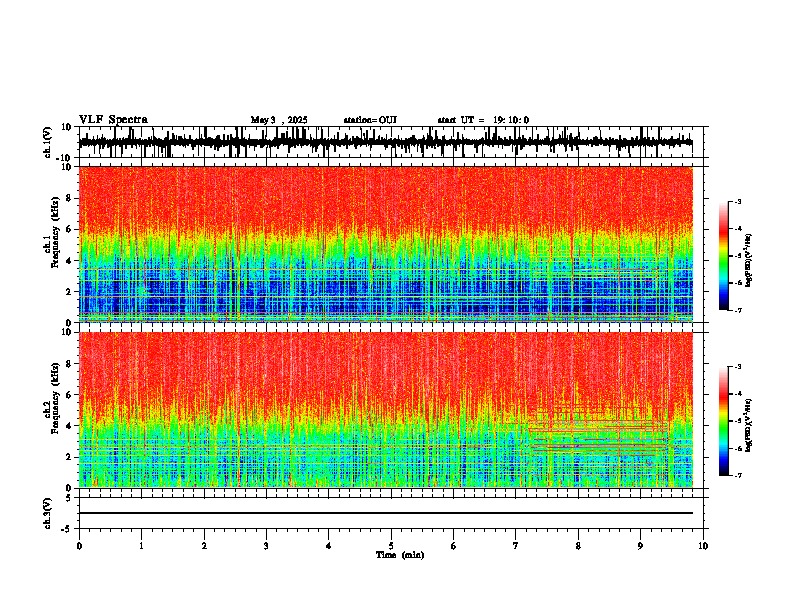Click the ch.3(V) flat line trace
The height and width of the screenshot is (612, 792).
click(386, 513)
